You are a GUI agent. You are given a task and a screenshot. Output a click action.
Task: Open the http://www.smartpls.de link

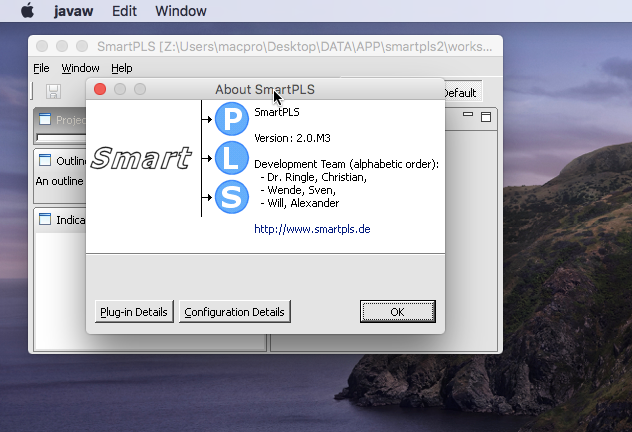312,229
